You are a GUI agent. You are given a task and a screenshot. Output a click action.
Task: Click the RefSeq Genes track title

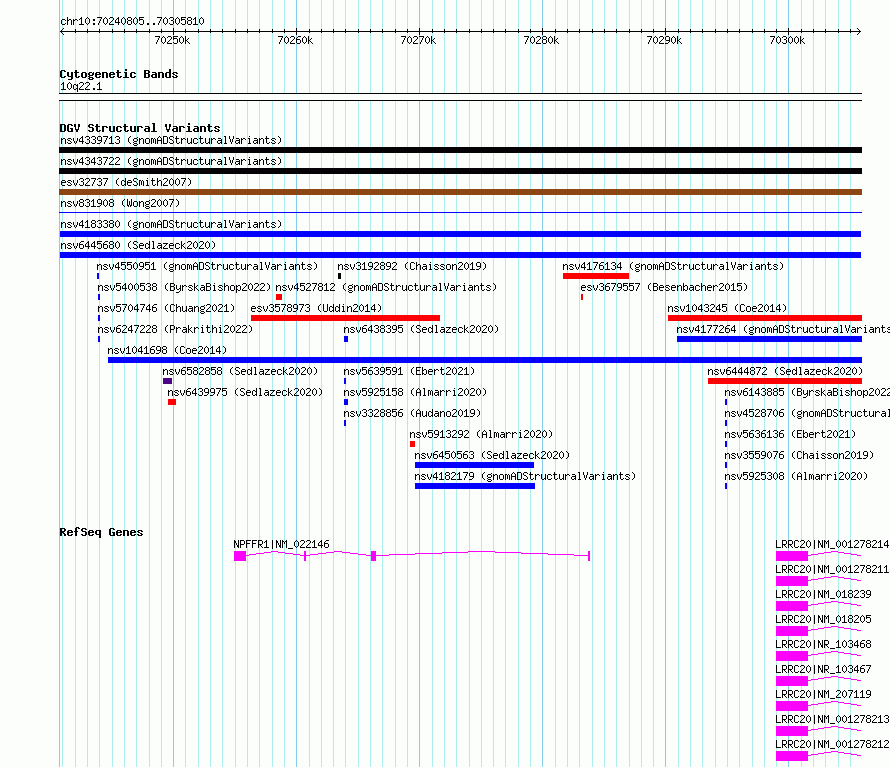[101, 533]
